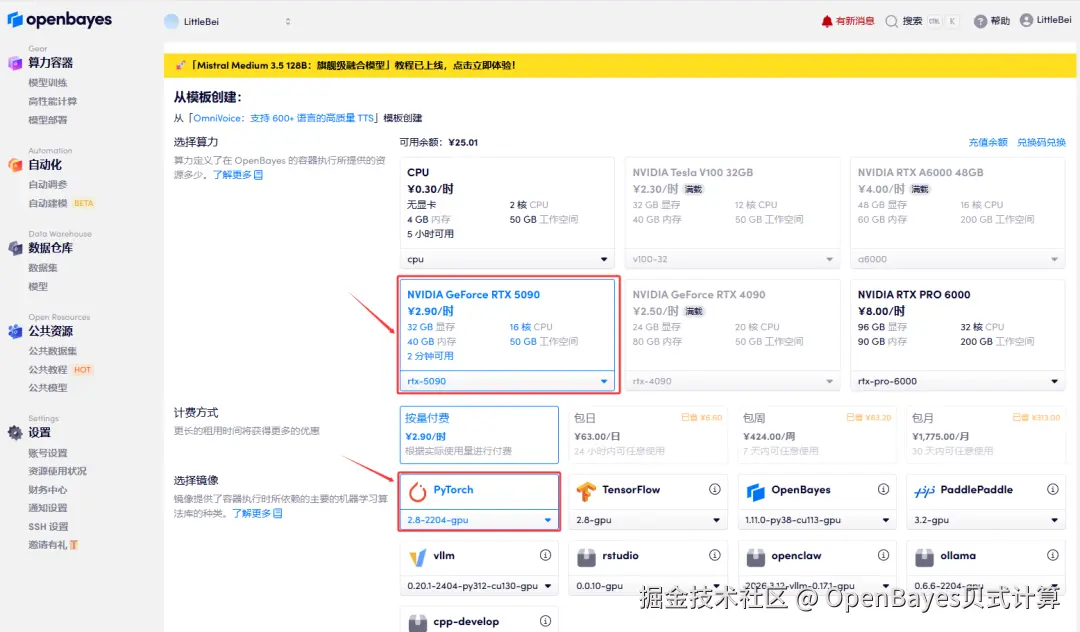Open 公共教程 HOT in sidebar

(60, 370)
